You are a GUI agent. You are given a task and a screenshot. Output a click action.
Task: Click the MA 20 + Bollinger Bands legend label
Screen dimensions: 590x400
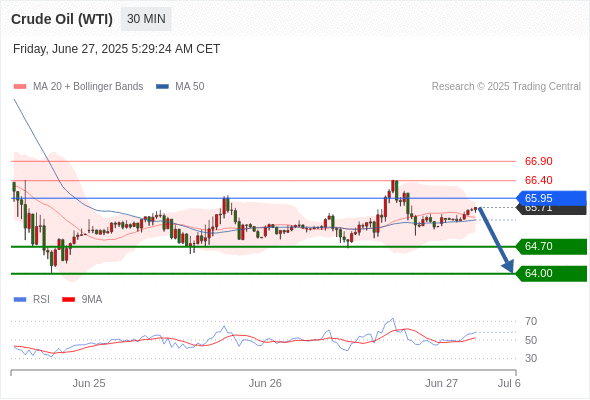pyautogui.click(x=88, y=87)
